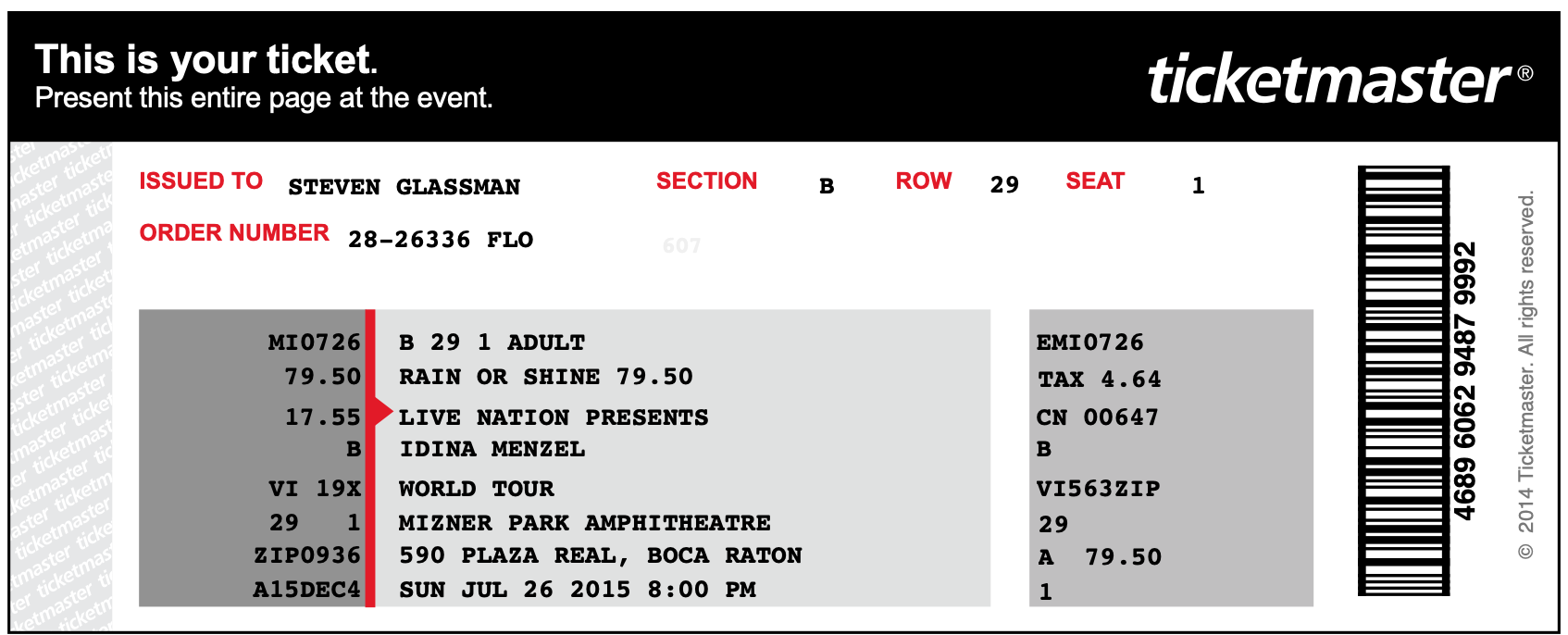
Task: Click the TAX 4.64 entry
Action: (x=1099, y=380)
